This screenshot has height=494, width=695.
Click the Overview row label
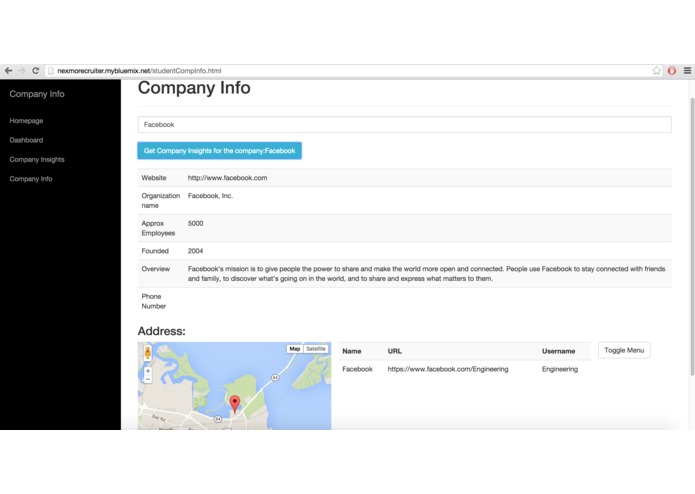coord(156,269)
